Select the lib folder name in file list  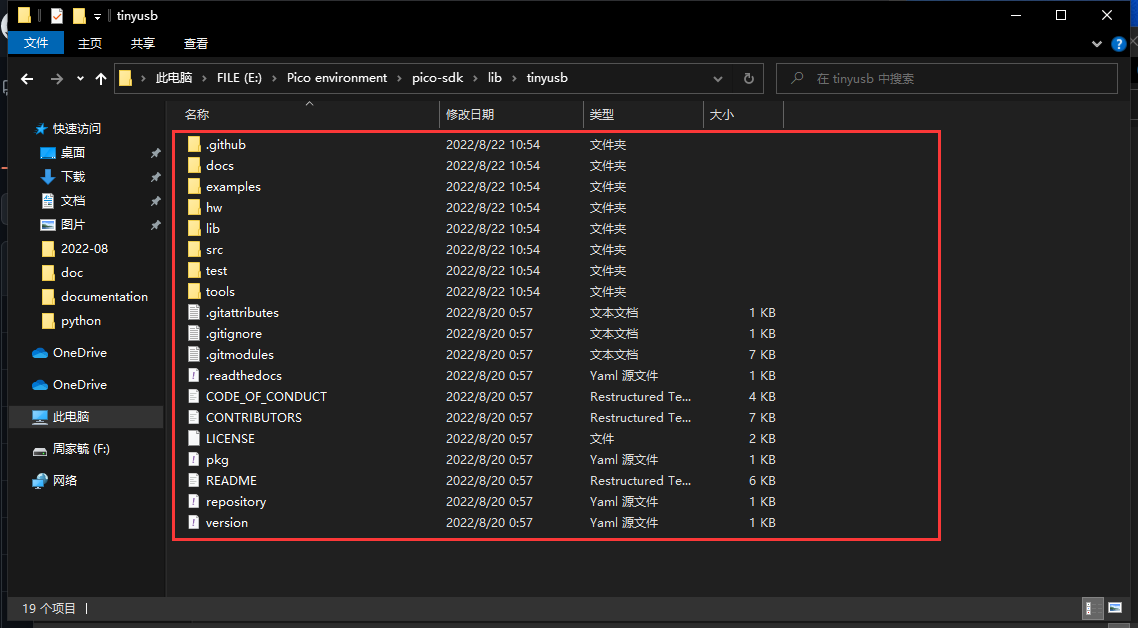click(x=213, y=229)
